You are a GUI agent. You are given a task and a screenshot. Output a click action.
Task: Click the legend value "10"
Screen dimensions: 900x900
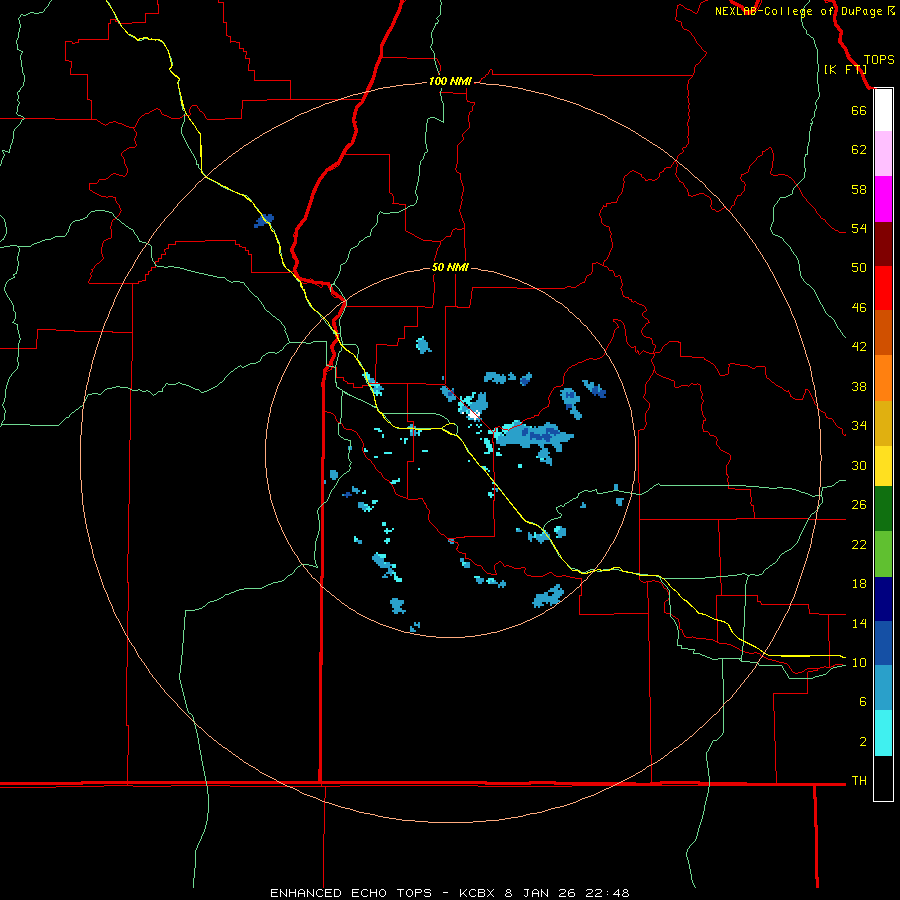coord(859,663)
